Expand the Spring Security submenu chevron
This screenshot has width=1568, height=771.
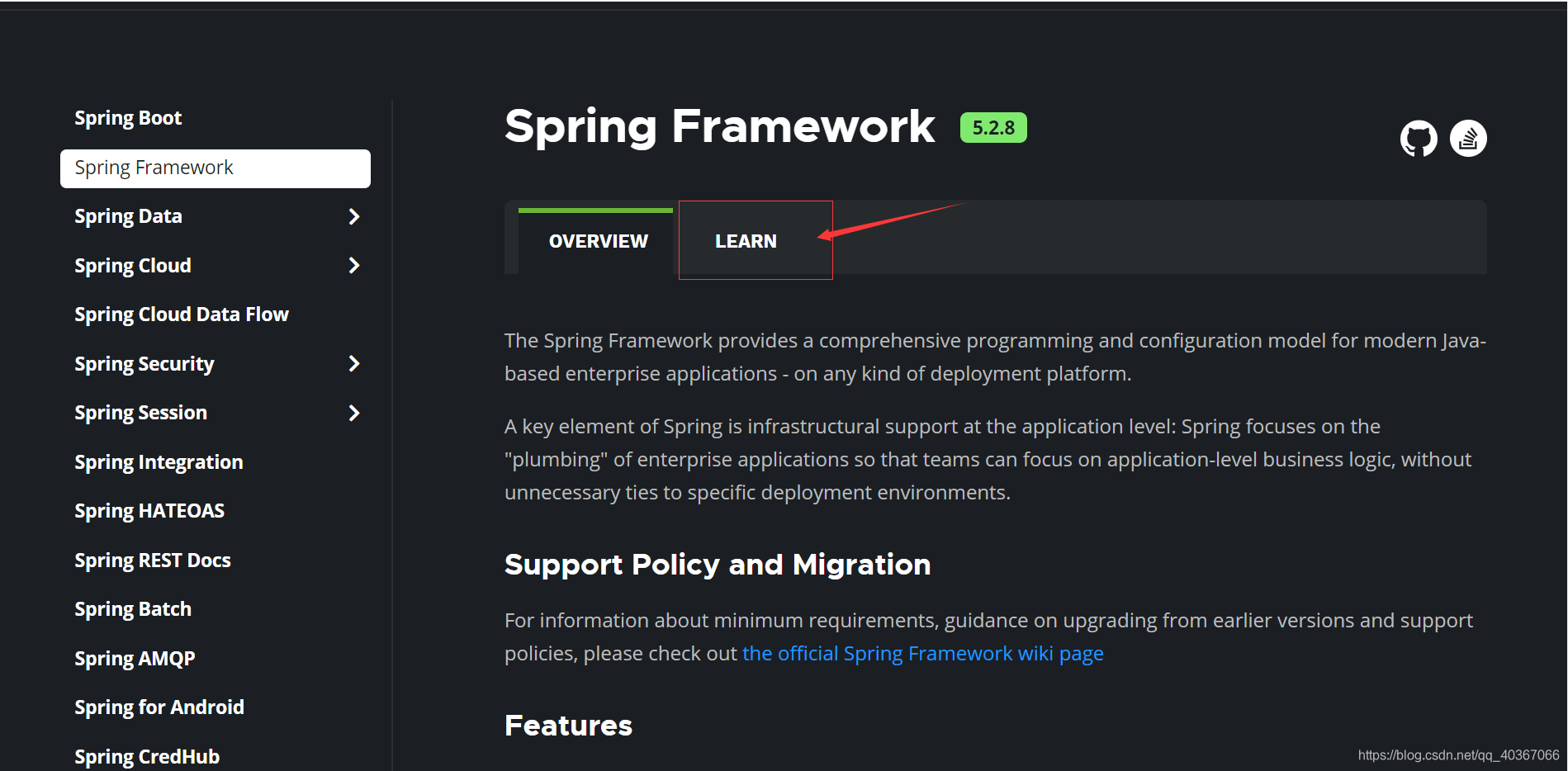pyautogui.click(x=354, y=364)
